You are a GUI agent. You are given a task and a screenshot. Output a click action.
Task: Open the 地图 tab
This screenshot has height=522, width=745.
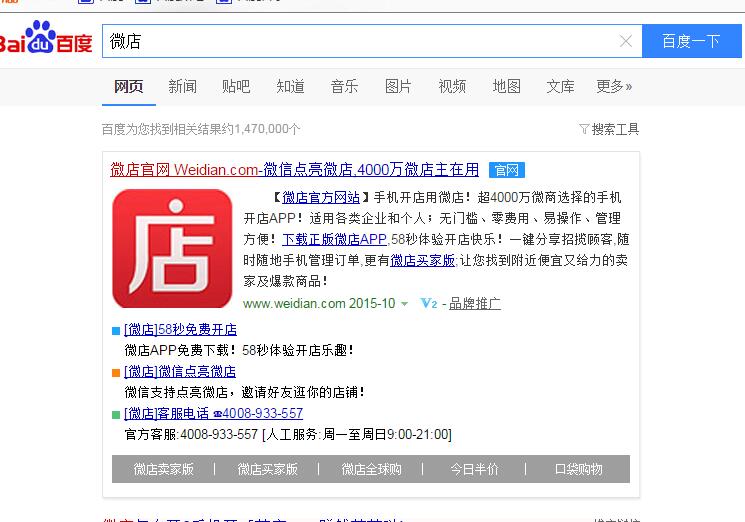click(x=506, y=87)
